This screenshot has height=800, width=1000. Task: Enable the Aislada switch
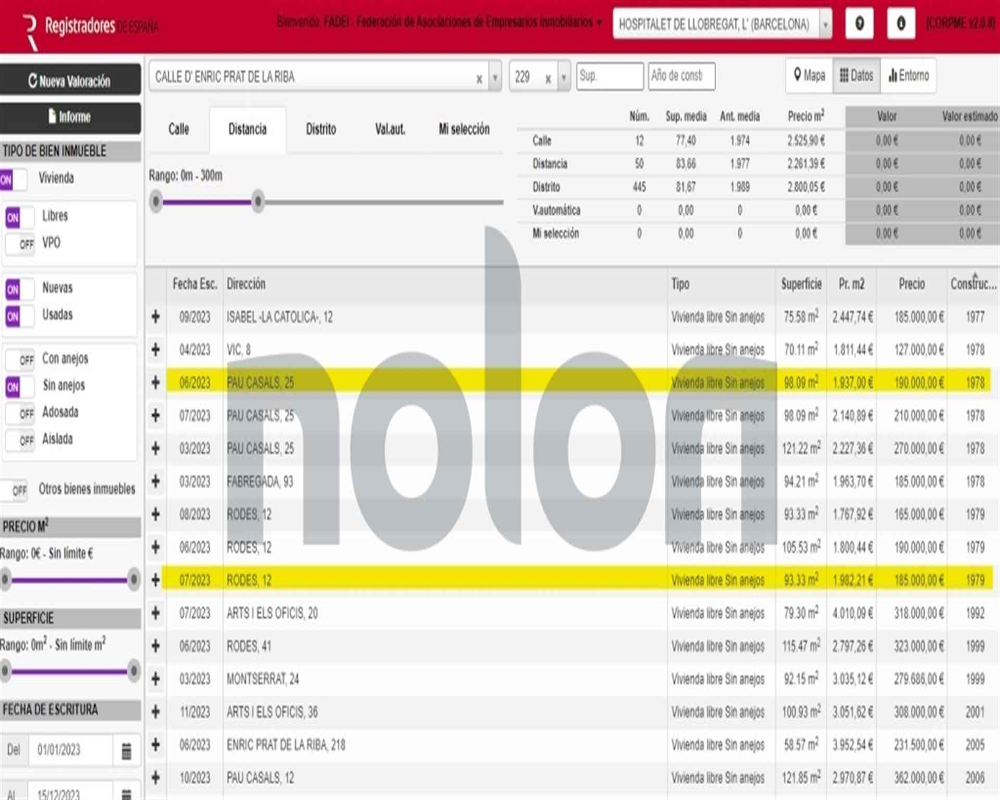tap(20, 440)
